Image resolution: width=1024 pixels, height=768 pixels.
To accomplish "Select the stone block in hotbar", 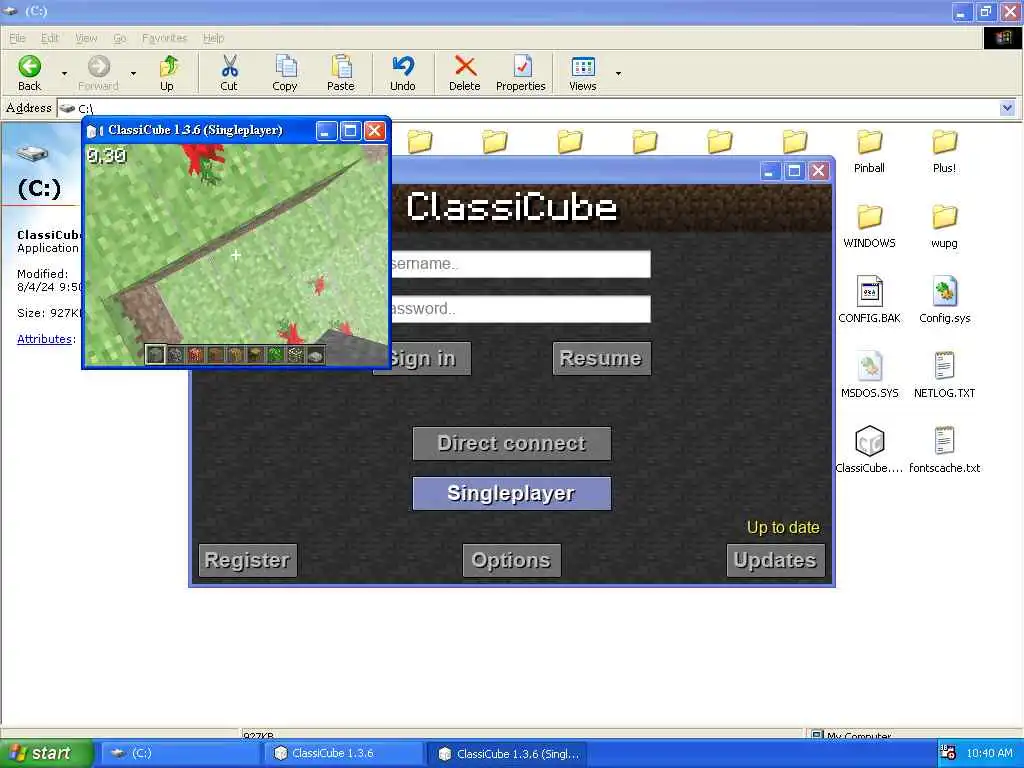I will (155, 355).
